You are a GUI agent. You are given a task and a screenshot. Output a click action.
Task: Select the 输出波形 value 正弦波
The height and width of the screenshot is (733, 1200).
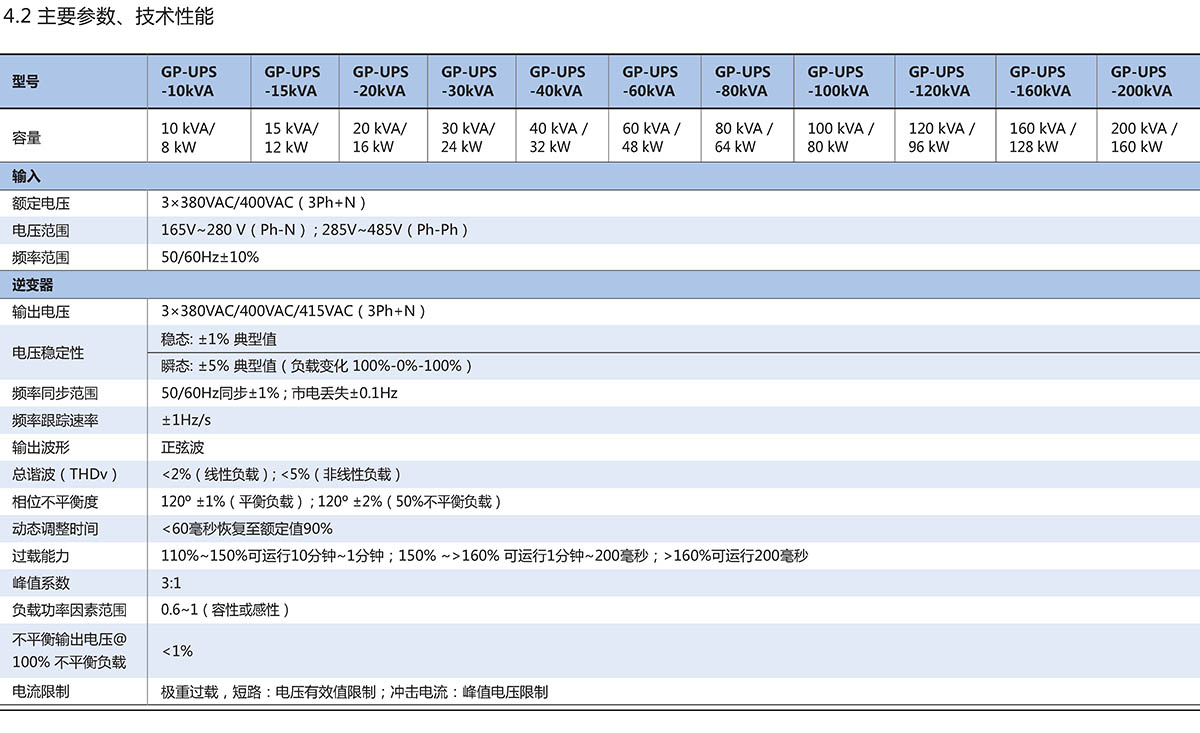[183, 447]
